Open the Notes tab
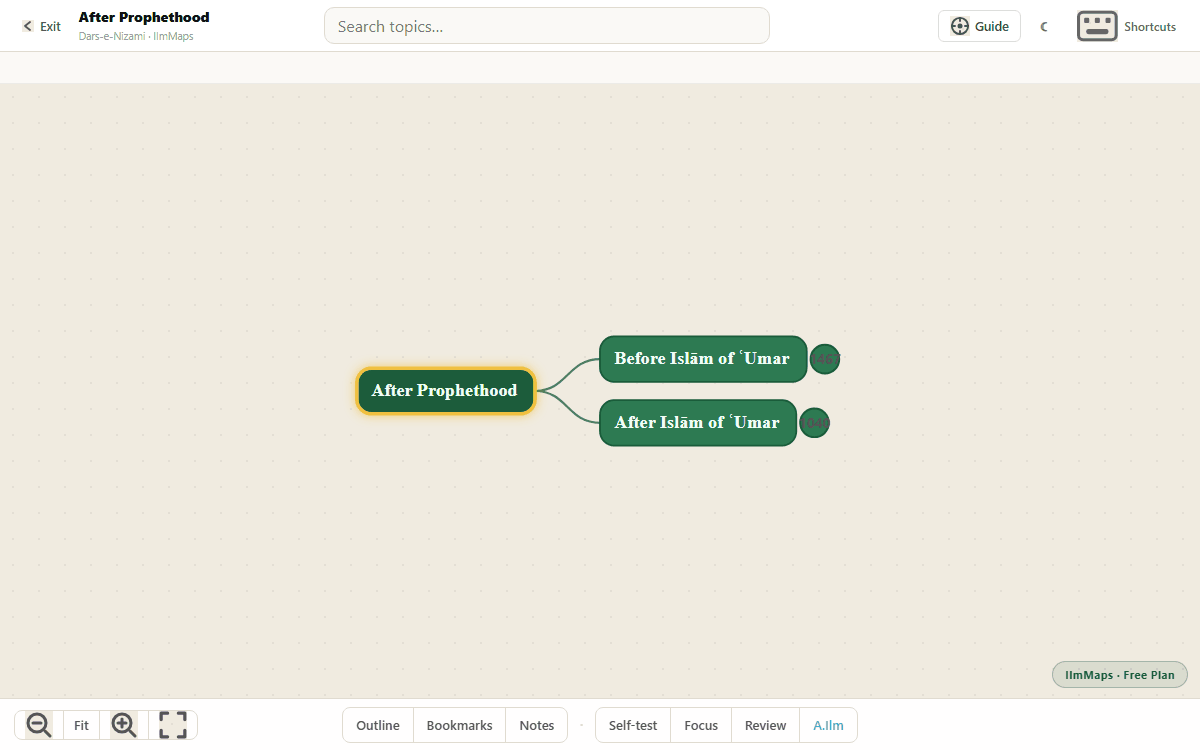 coord(537,725)
